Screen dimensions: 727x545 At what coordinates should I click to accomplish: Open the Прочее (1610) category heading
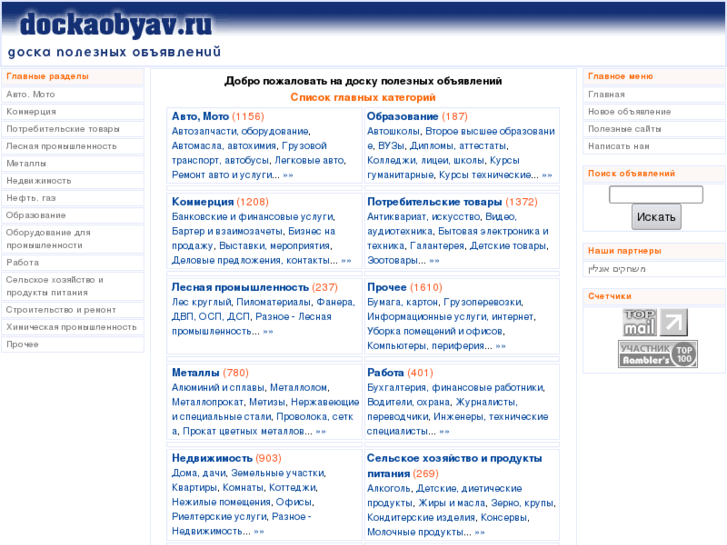387,287
